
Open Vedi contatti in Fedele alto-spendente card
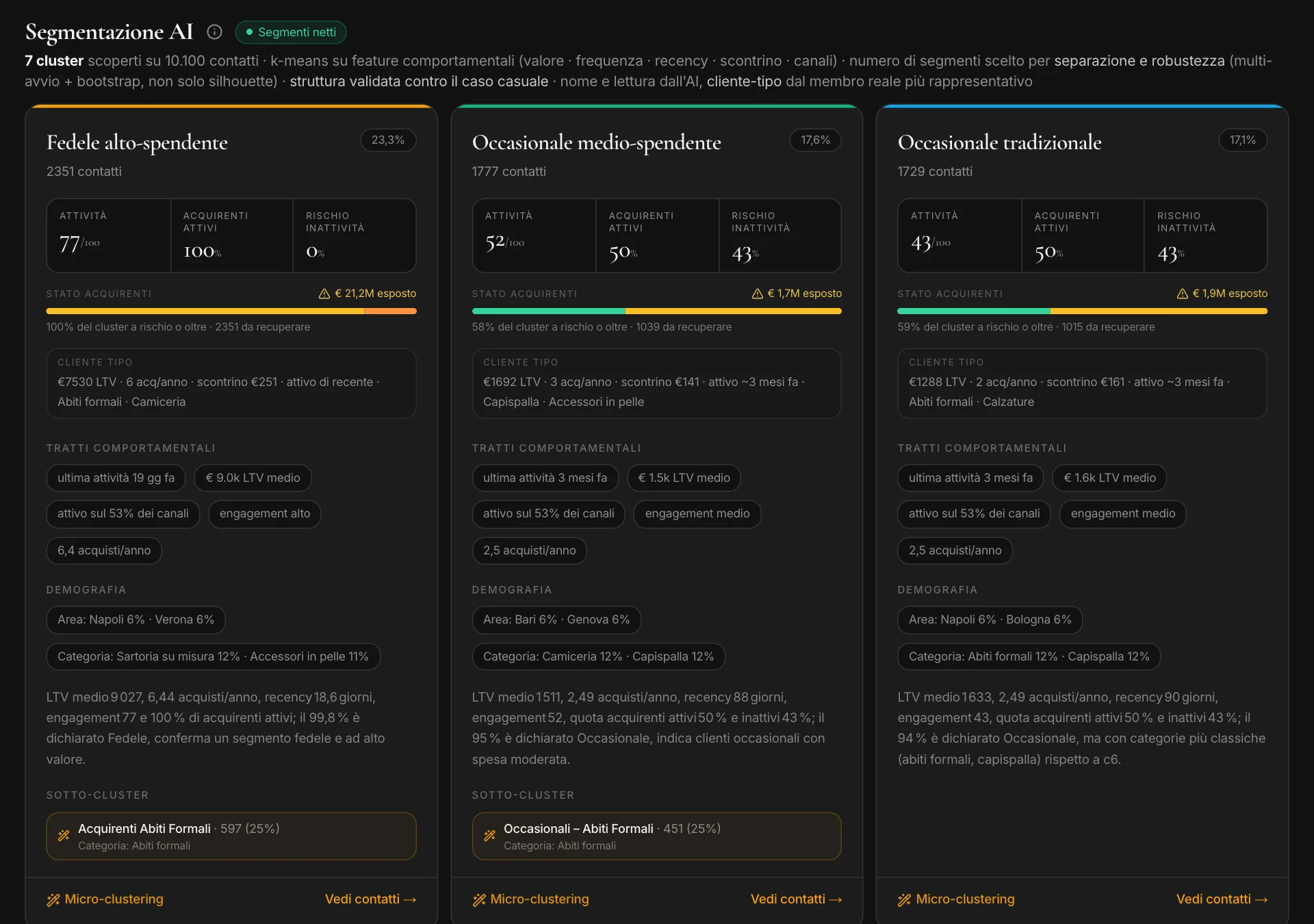pos(371,899)
